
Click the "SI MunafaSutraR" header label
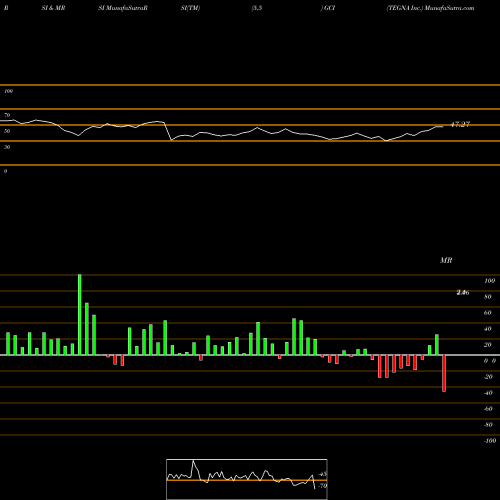click(123, 8)
